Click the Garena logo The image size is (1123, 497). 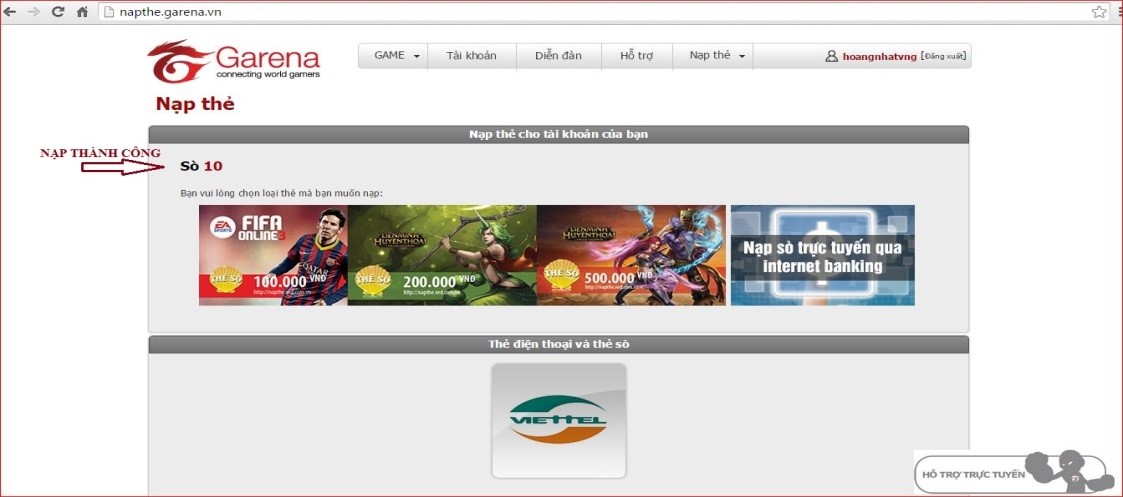point(234,61)
